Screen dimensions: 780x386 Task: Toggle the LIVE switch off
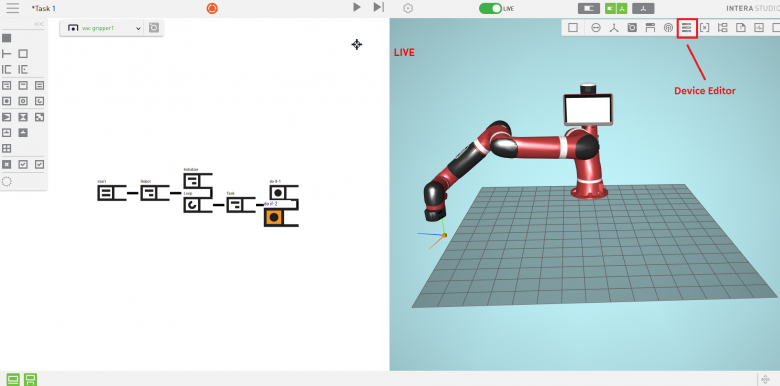490,8
